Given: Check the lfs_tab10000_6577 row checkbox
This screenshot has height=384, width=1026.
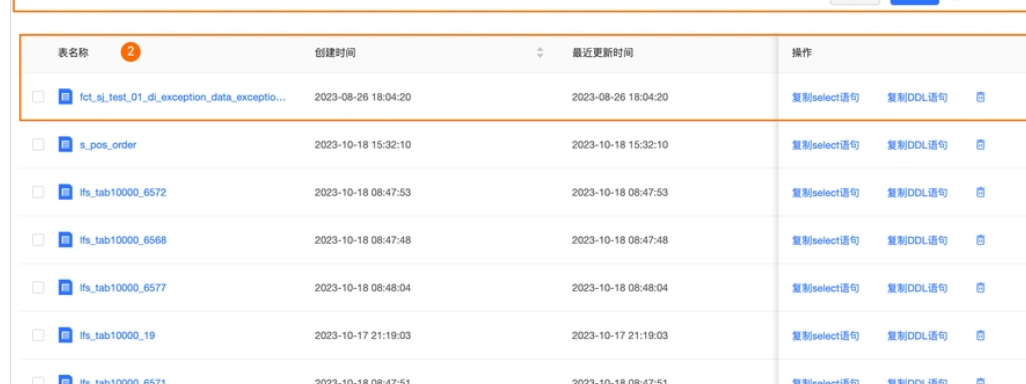Looking at the screenshot, I should (x=38, y=287).
